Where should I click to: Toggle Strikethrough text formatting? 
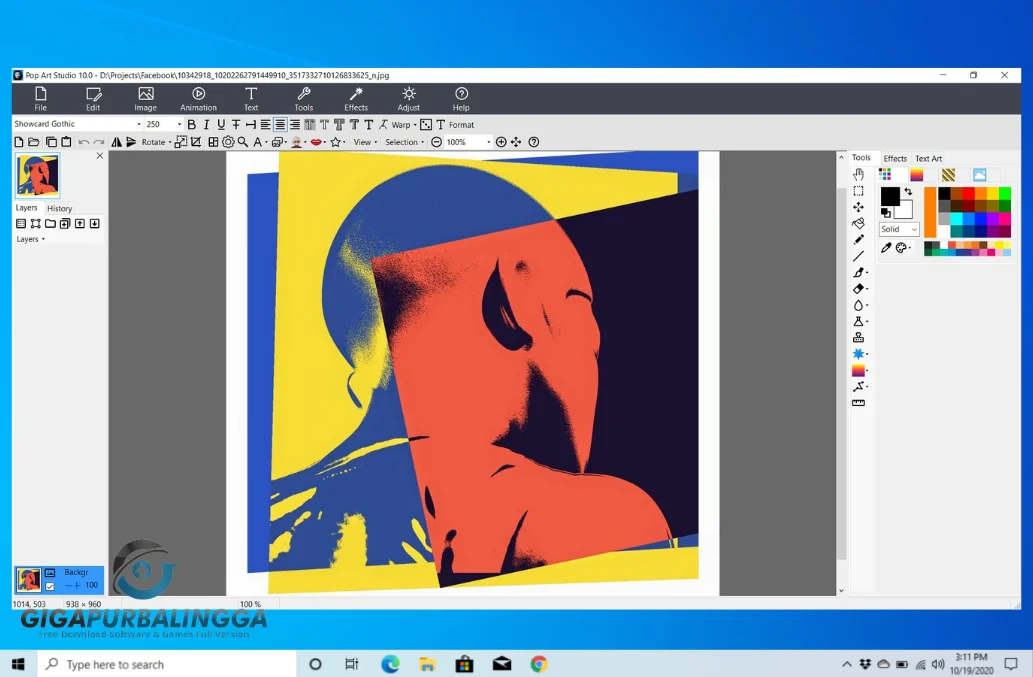[236, 124]
